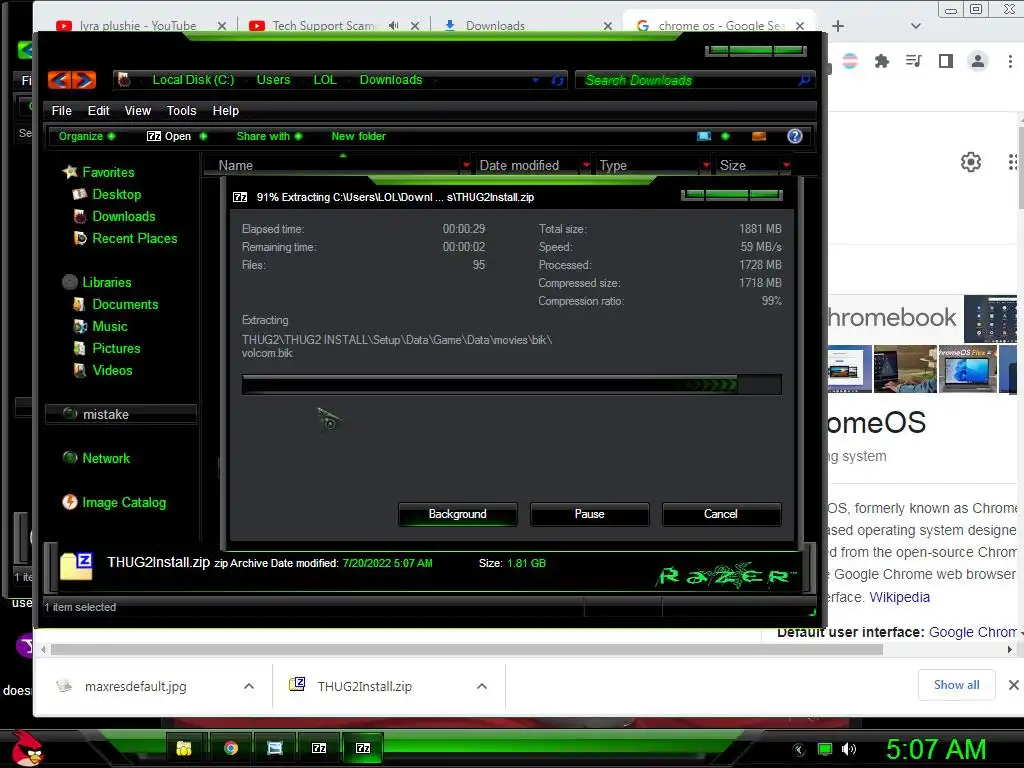
Task: Open the Name column filter dropdown
Action: [466, 165]
